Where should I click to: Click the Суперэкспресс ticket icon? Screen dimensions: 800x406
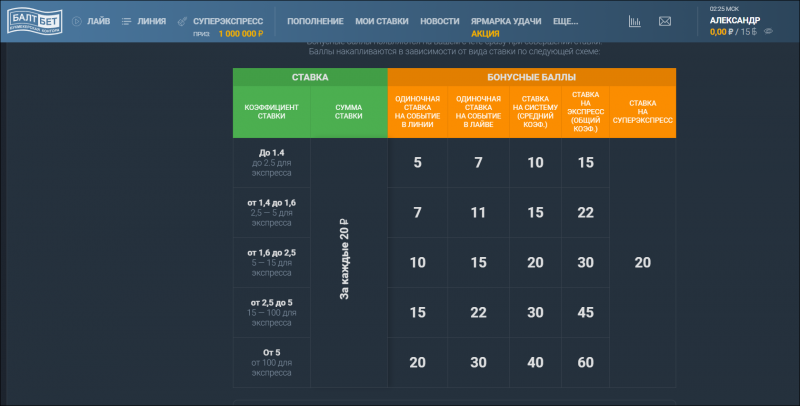click(x=182, y=21)
